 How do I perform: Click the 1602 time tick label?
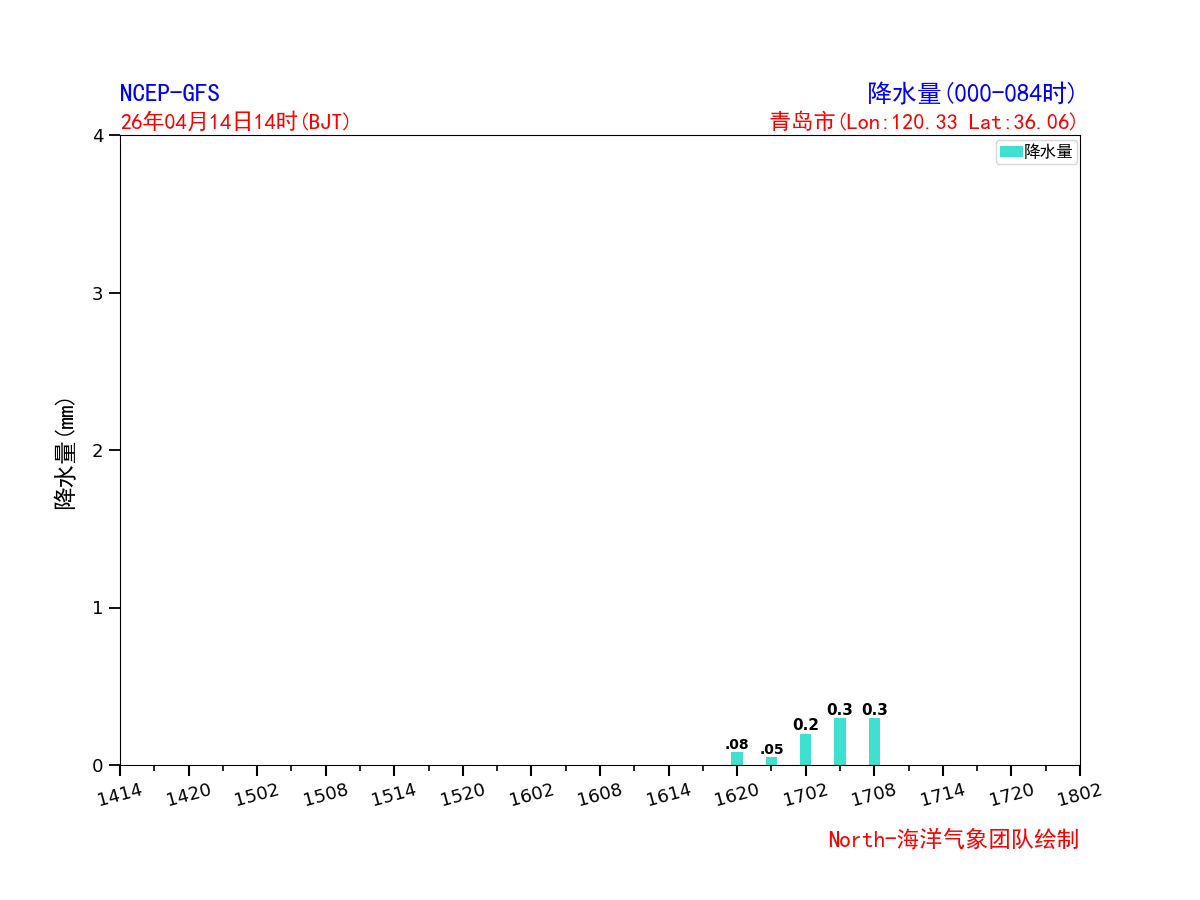(530, 794)
